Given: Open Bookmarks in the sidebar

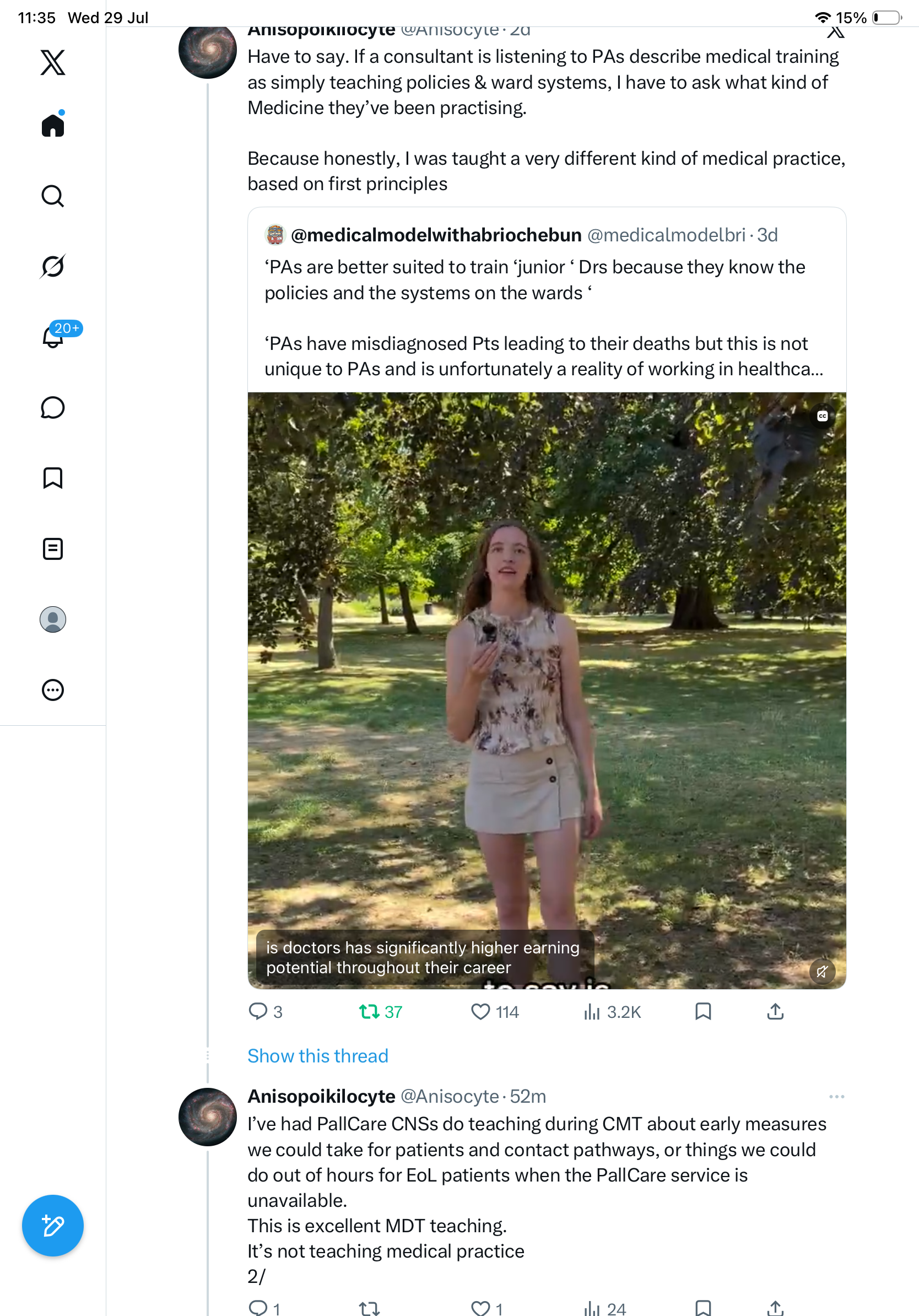Looking at the screenshot, I should pyautogui.click(x=53, y=478).
